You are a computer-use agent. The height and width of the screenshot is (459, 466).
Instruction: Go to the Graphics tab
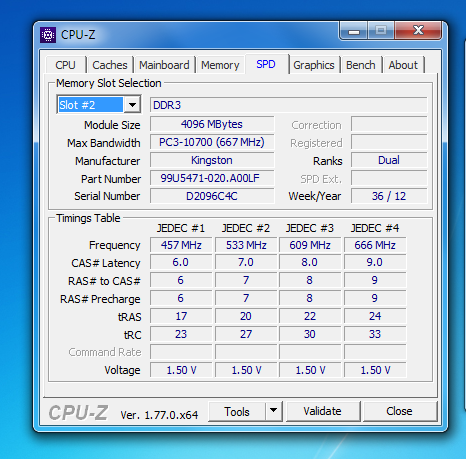tap(314, 65)
